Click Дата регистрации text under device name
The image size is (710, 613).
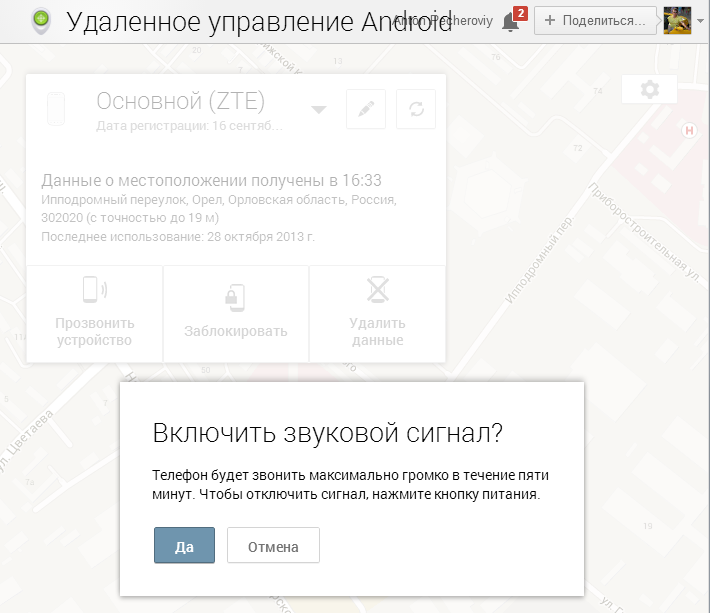[x=189, y=125]
